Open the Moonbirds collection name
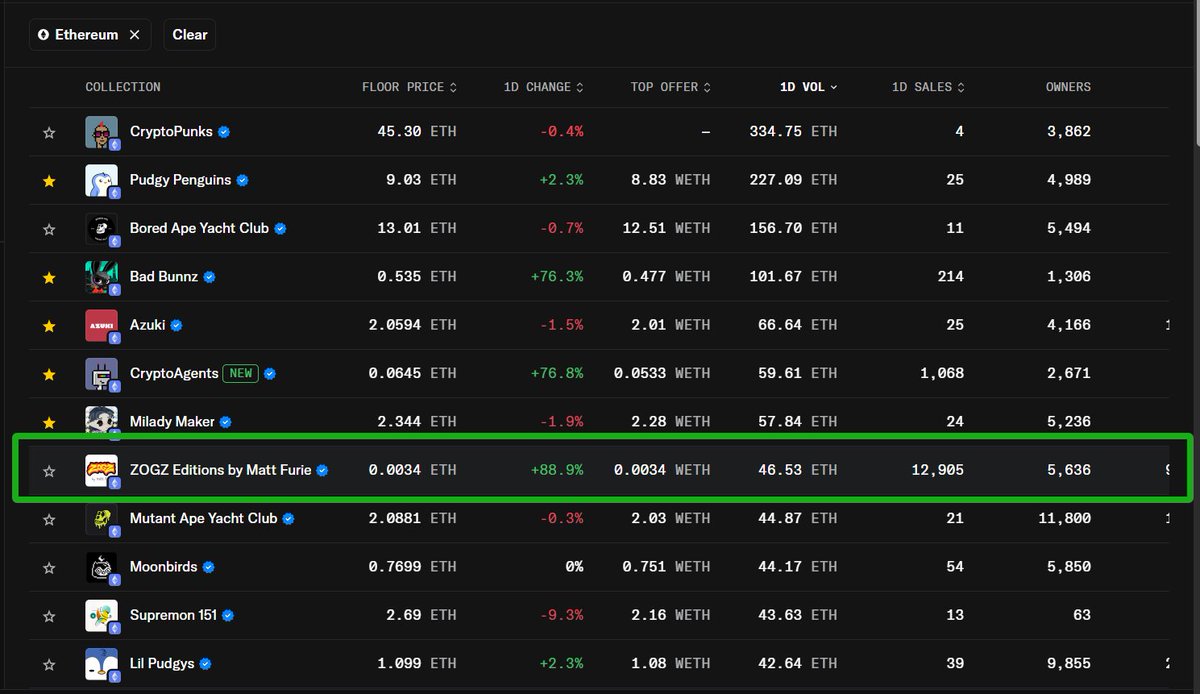The image size is (1200, 694). point(163,566)
